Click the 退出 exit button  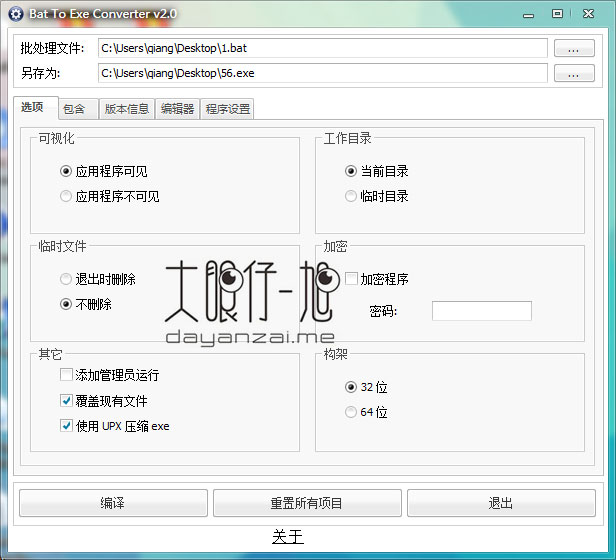tap(501, 503)
